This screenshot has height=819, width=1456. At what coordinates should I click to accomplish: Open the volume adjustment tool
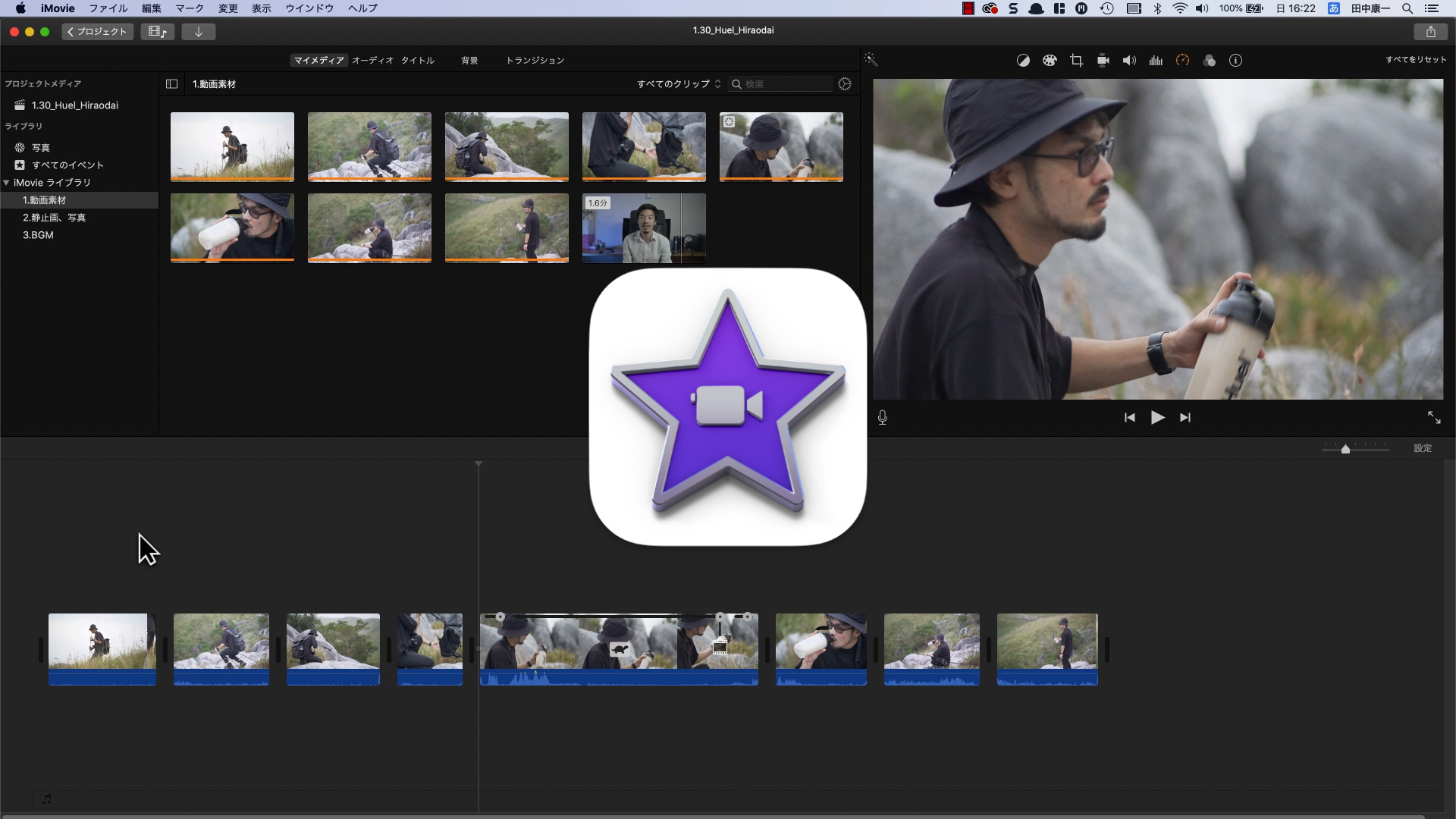(x=1129, y=61)
